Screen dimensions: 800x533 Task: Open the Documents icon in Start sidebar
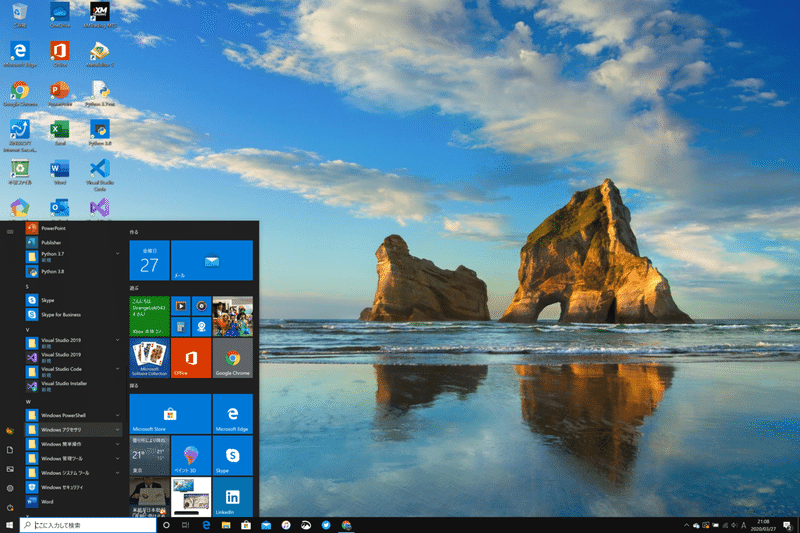(x=10, y=450)
